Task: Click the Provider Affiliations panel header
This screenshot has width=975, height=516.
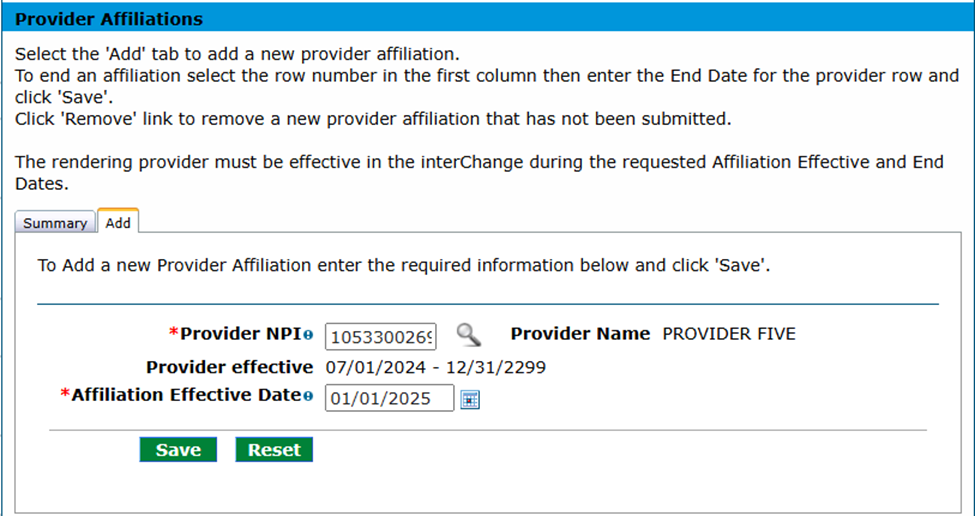Action: 109,19
